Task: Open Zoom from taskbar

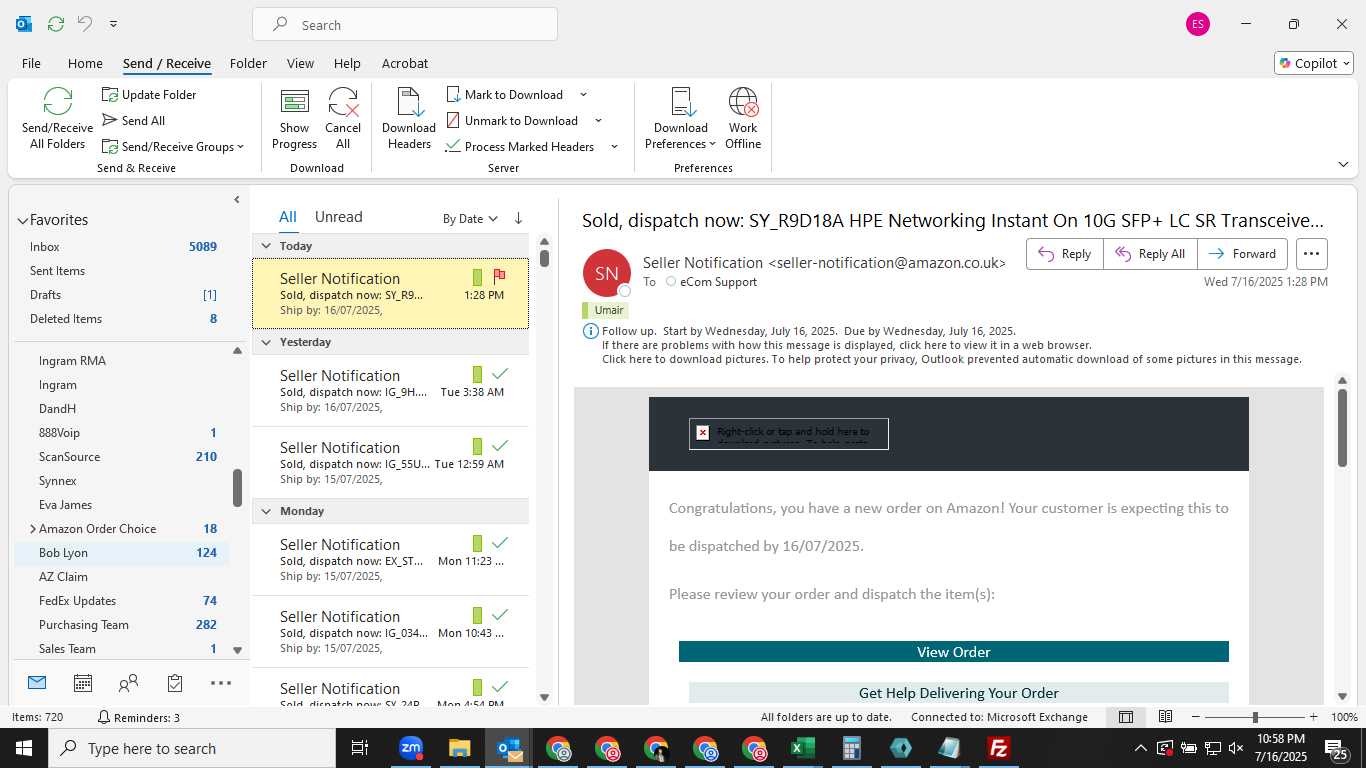Action: (411, 748)
